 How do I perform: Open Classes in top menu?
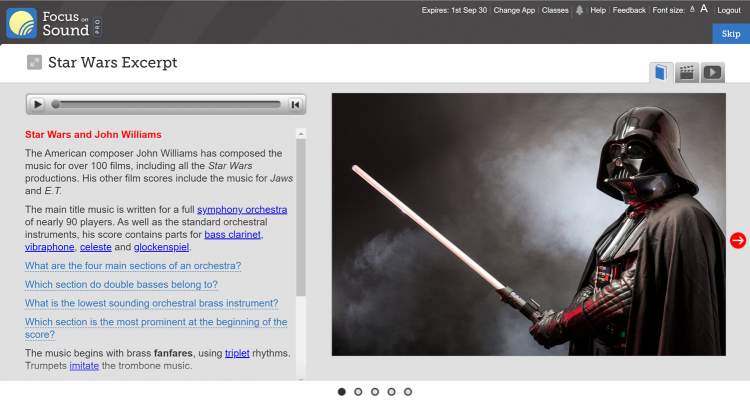pos(555,10)
